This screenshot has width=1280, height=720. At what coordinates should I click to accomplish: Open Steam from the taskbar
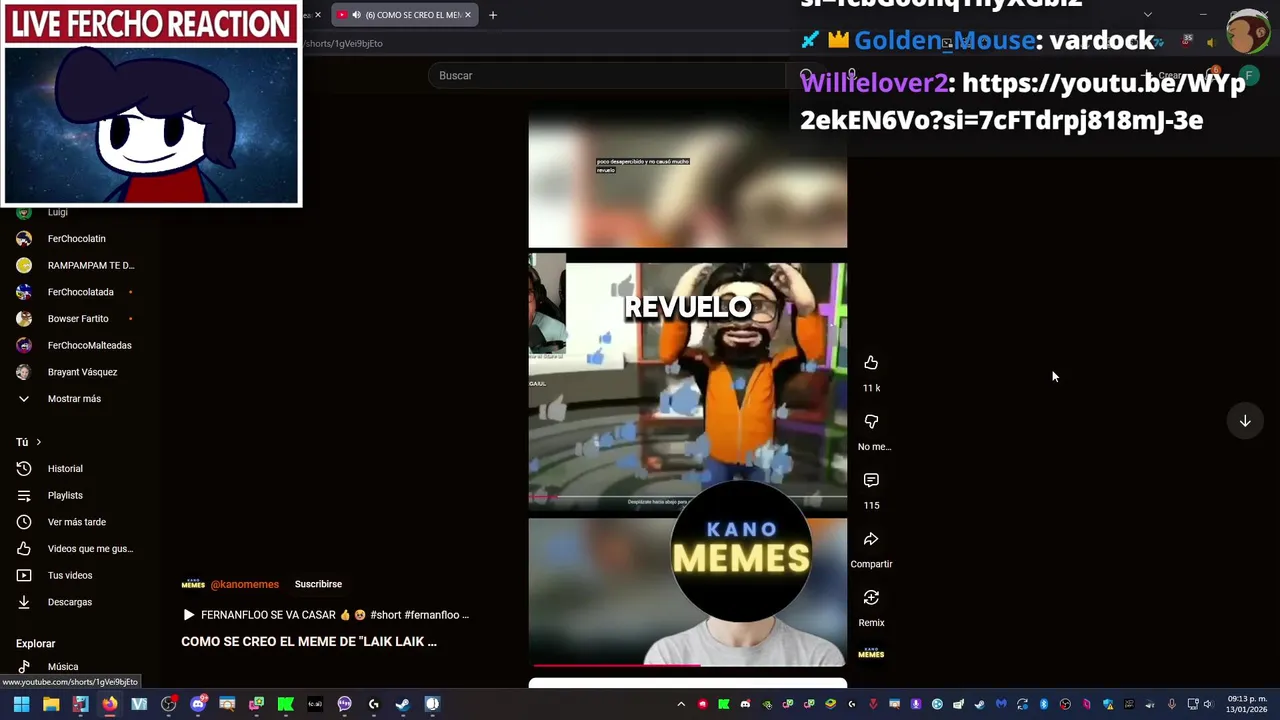(403, 704)
